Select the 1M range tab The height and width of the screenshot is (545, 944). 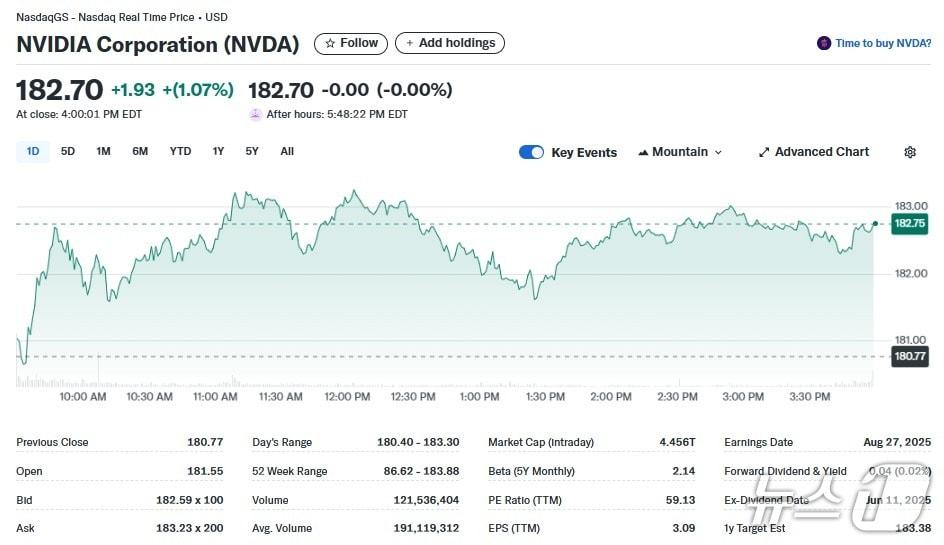pos(103,152)
